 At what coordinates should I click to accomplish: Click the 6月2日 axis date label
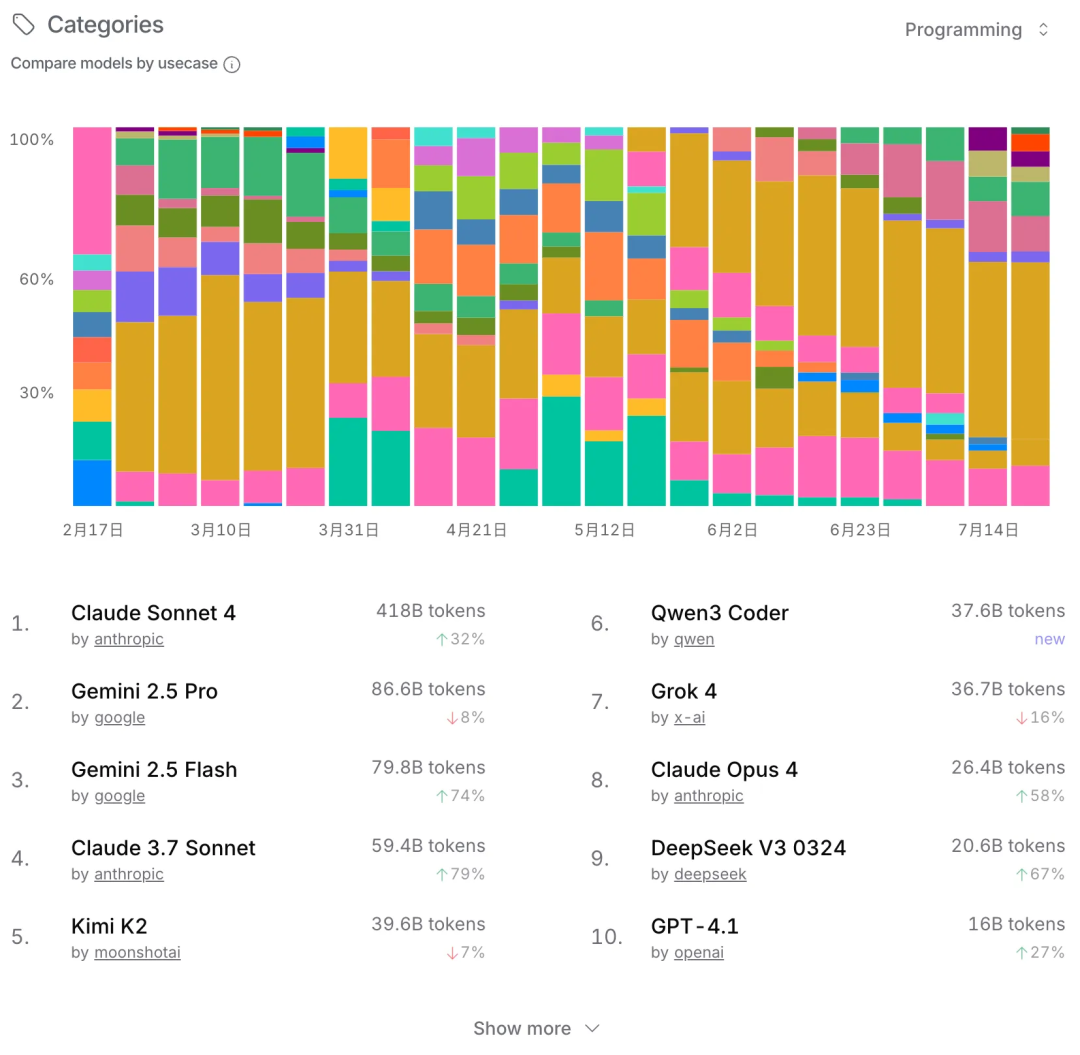(732, 530)
